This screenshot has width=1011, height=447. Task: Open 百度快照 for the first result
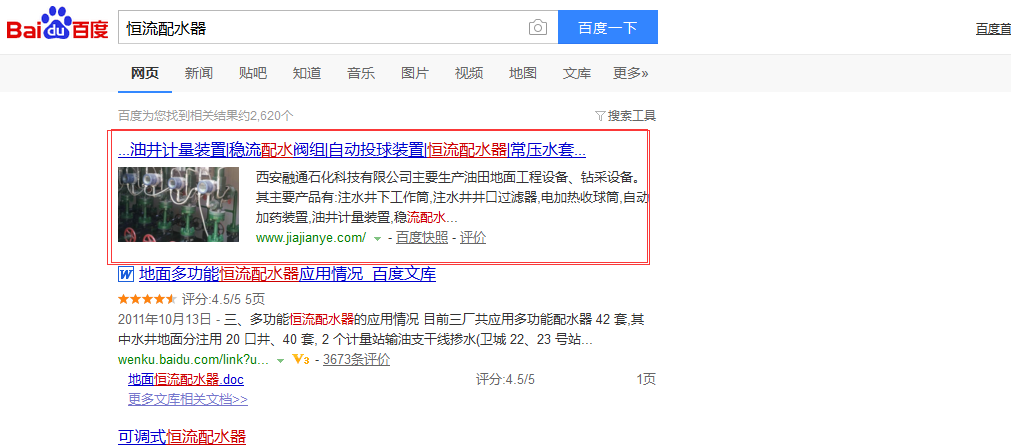[x=421, y=238]
